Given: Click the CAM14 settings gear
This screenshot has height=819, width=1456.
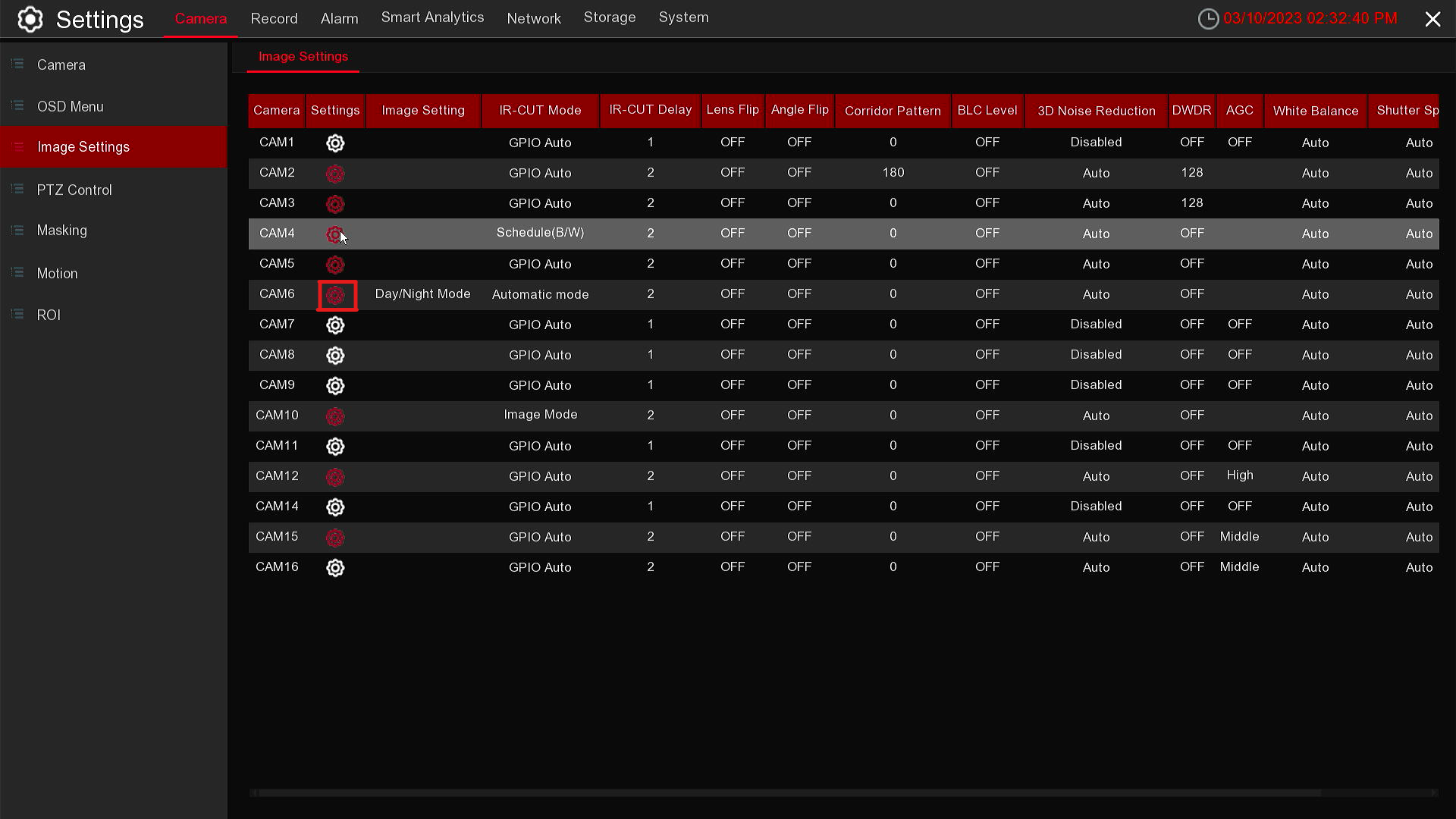Looking at the screenshot, I should [335, 507].
